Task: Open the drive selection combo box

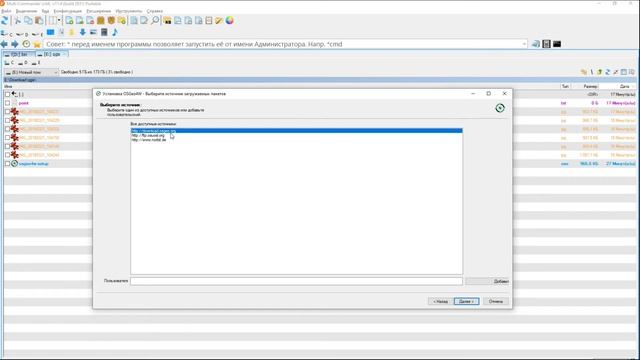Action: (x=31, y=72)
